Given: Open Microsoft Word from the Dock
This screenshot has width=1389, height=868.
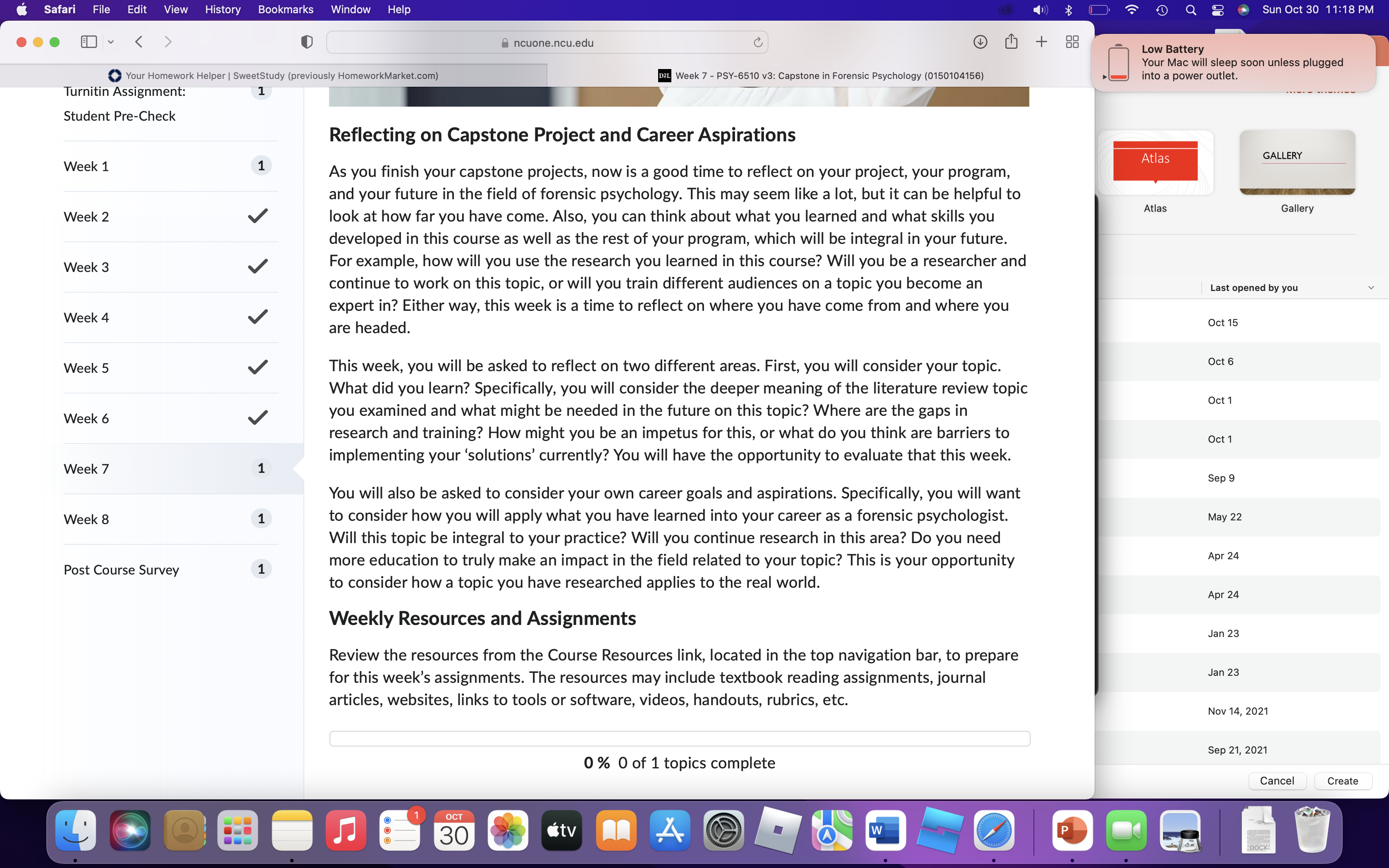Looking at the screenshot, I should tap(885, 831).
